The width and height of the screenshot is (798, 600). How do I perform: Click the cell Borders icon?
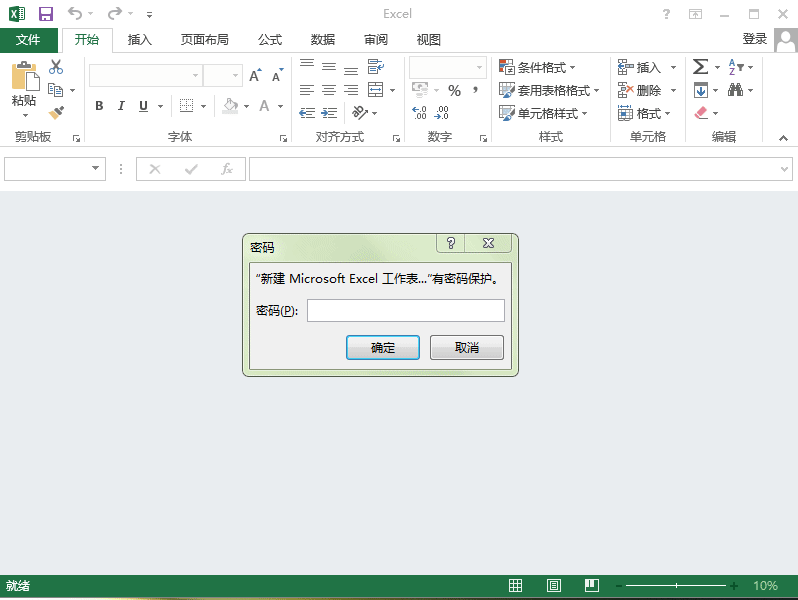pos(187,106)
